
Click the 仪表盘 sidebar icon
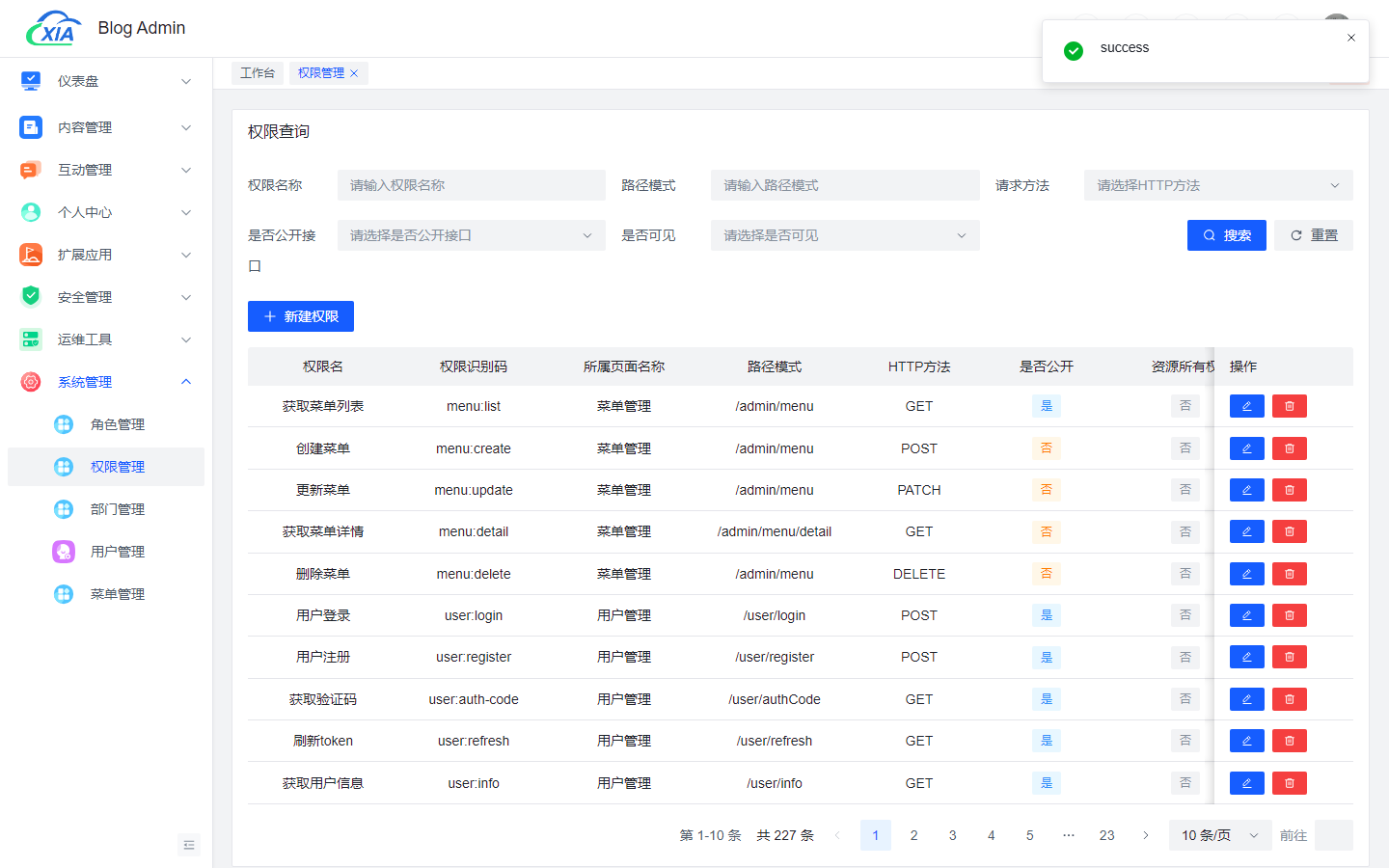31,81
